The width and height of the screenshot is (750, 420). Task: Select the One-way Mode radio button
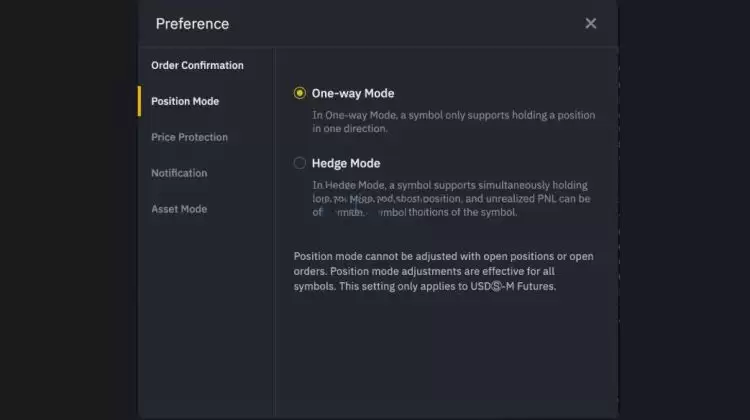tap(300, 93)
